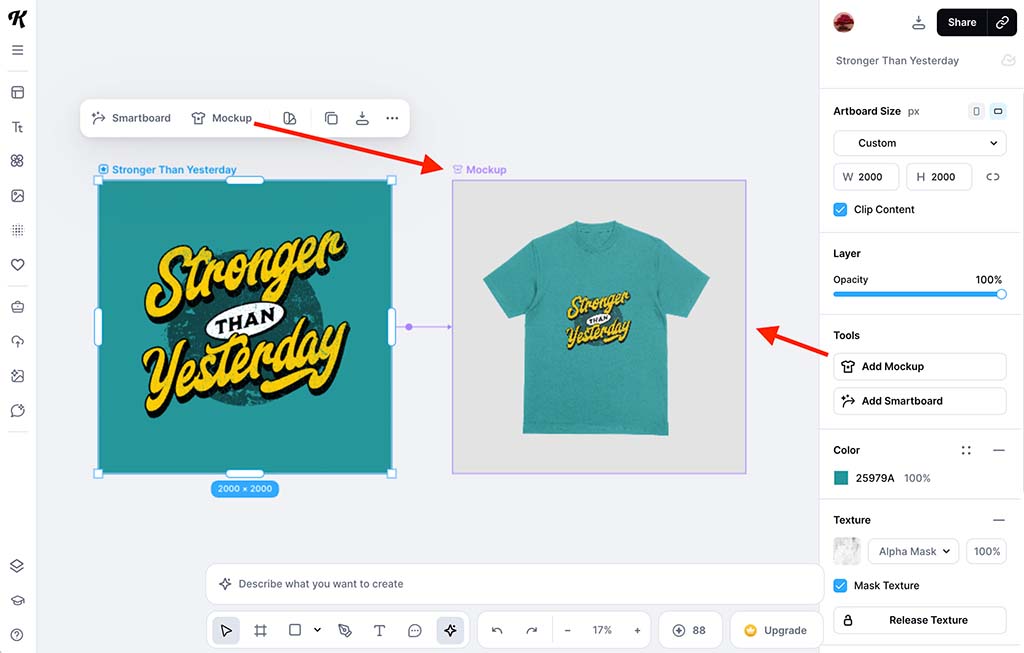Open the Custom artboard size dropdown

pos(919,142)
